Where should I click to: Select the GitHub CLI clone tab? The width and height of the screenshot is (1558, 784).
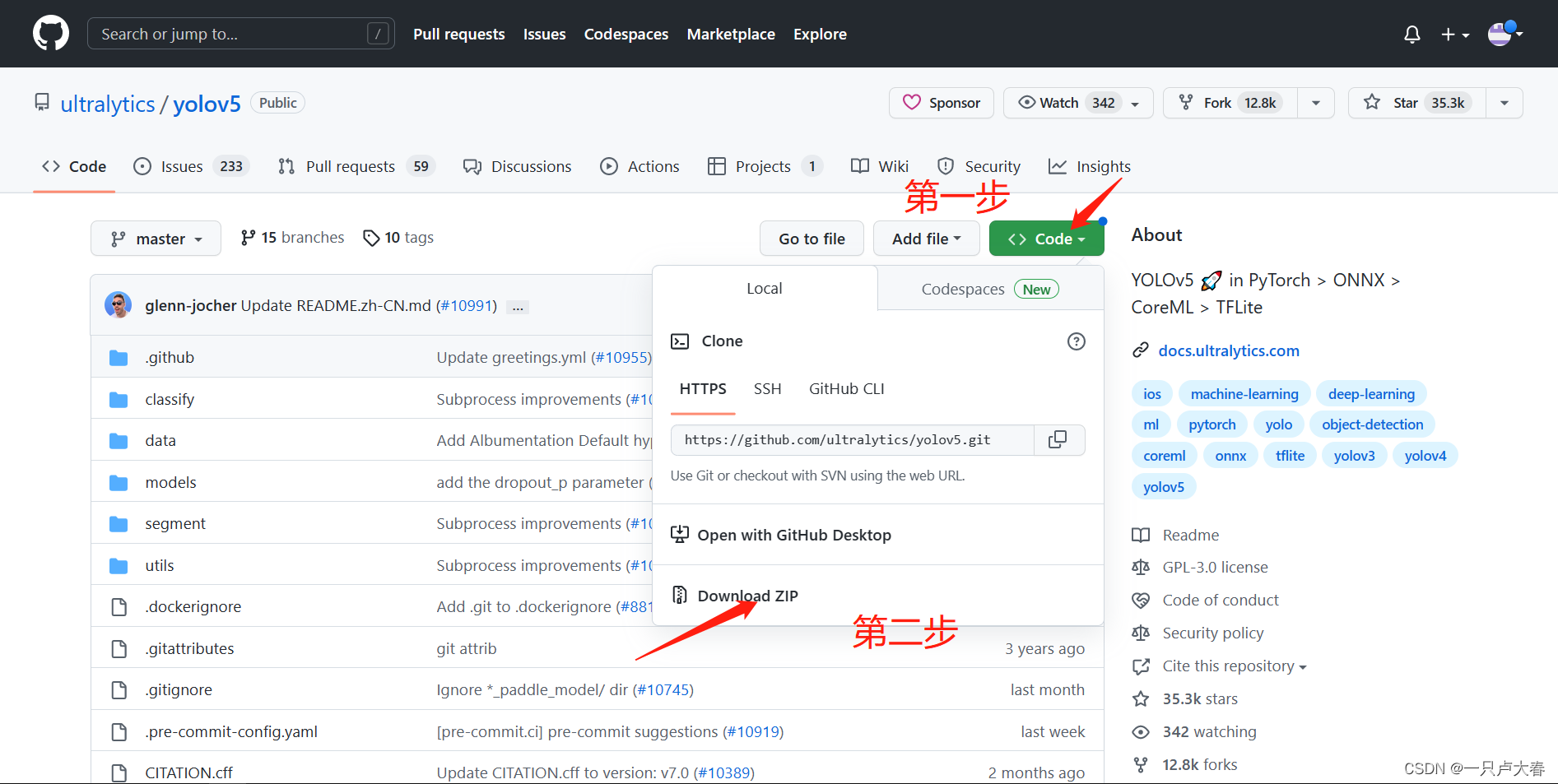coord(846,389)
